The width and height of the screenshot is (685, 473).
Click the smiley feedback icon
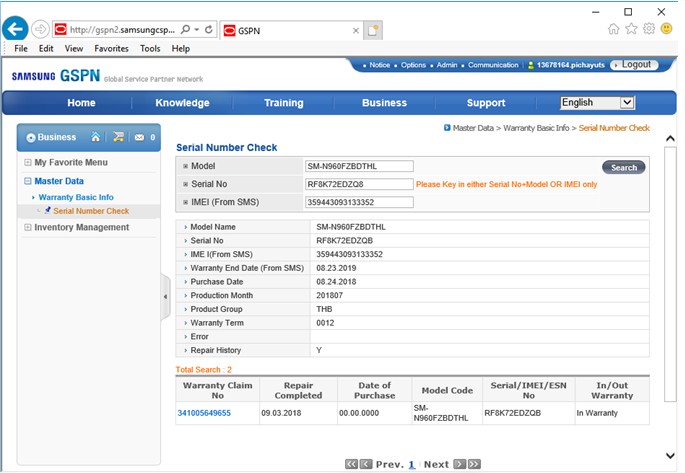tap(667, 29)
